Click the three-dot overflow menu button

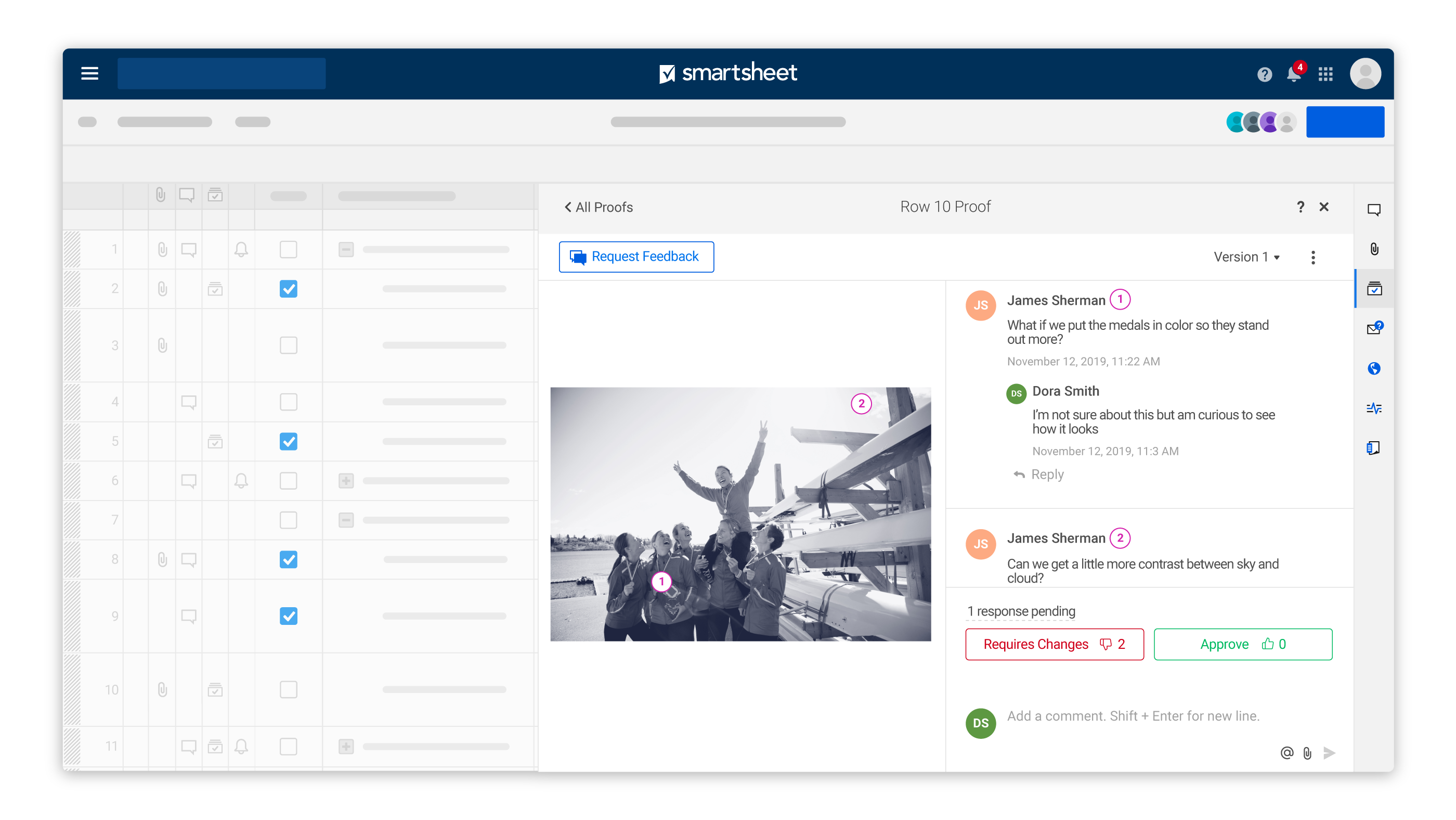point(1313,257)
